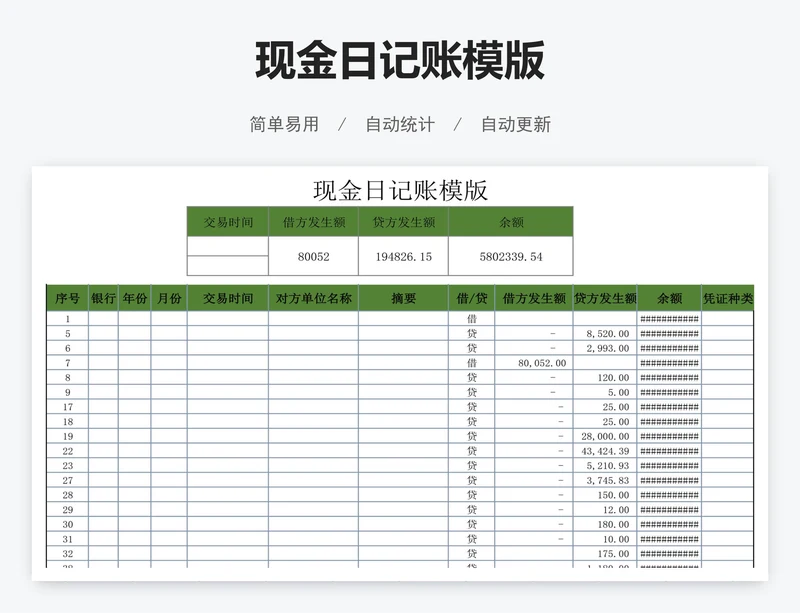Select column header 摘要
800x613 pixels.
coord(404,298)
